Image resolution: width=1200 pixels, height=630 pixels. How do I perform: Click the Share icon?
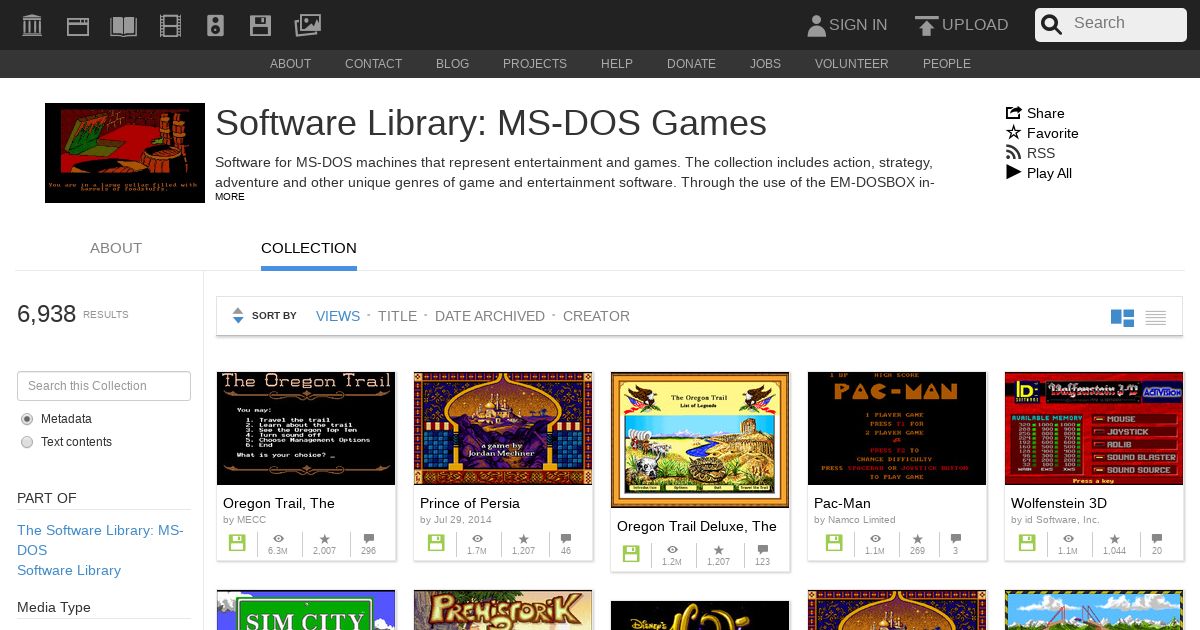coord(1013,113)
